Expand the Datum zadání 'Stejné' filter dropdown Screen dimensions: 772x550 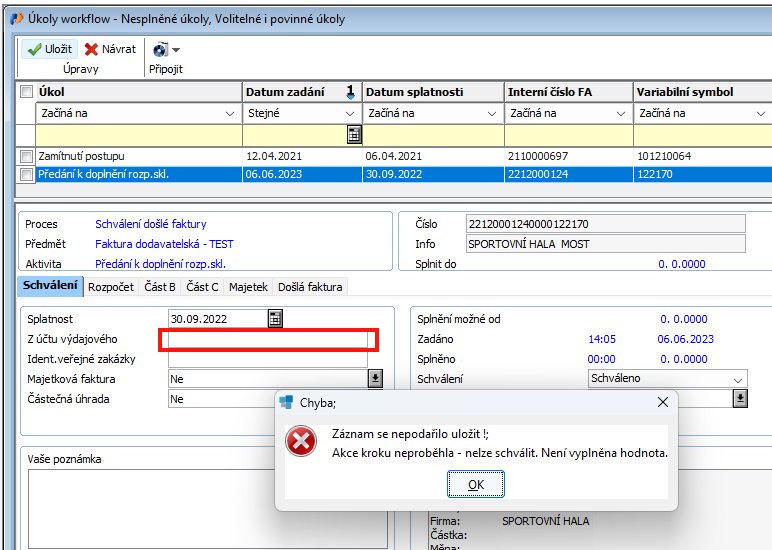click(350, 114)
